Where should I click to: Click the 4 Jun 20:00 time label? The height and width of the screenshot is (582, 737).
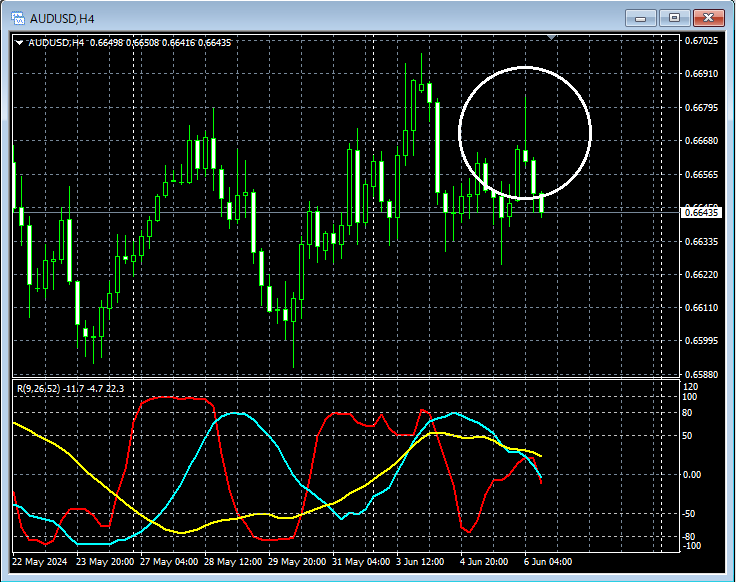[x=484, y=562]
